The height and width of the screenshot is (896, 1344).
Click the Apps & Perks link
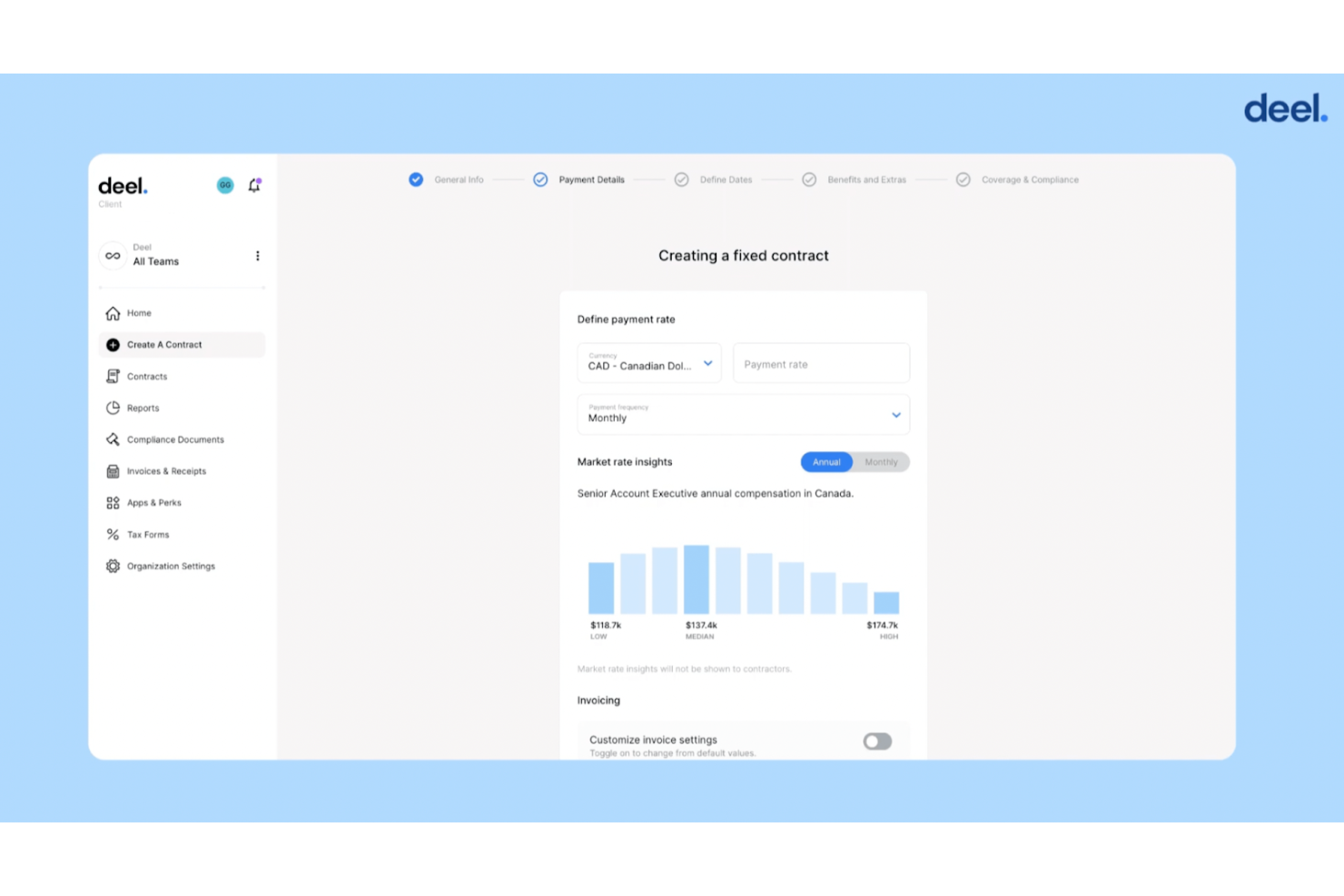[153, 502]
